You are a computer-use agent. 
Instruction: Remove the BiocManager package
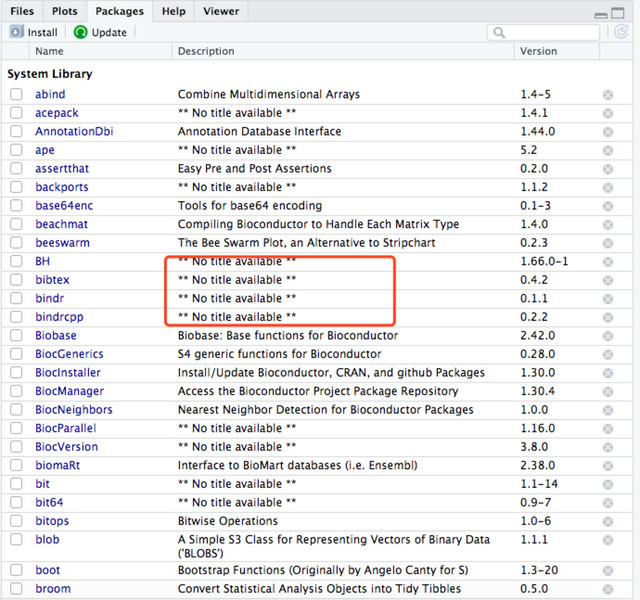point(608,392)
